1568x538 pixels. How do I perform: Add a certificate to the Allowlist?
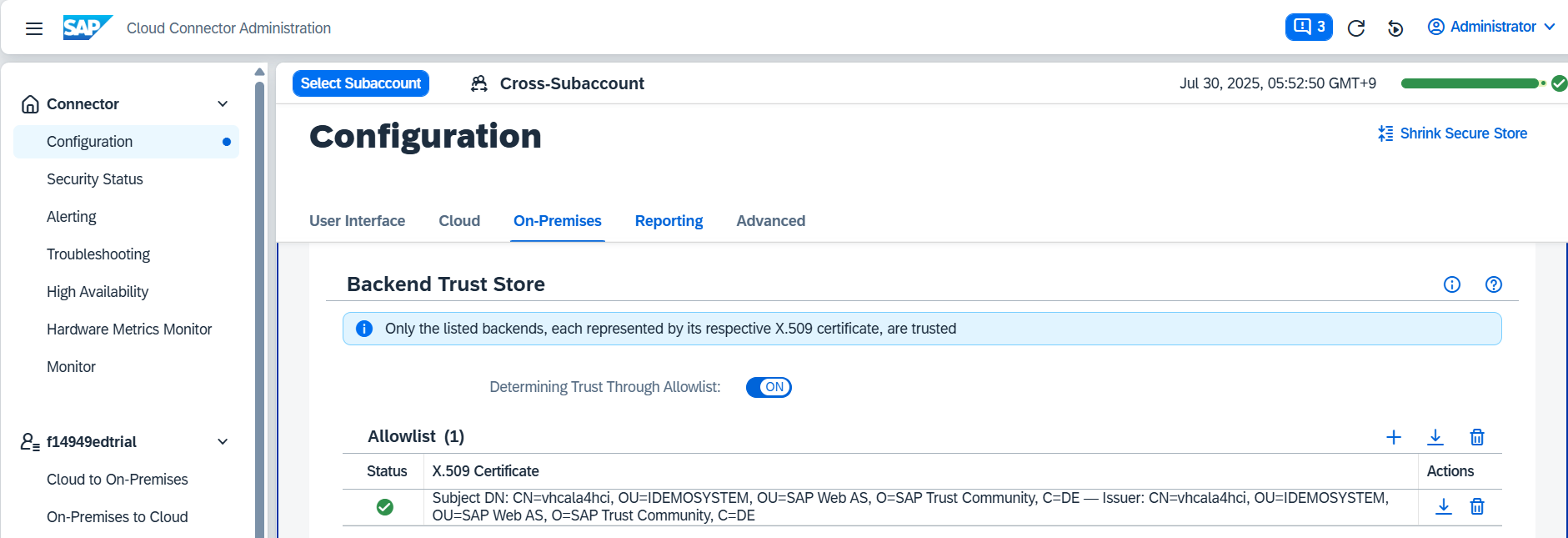(x=1394, y=437)
